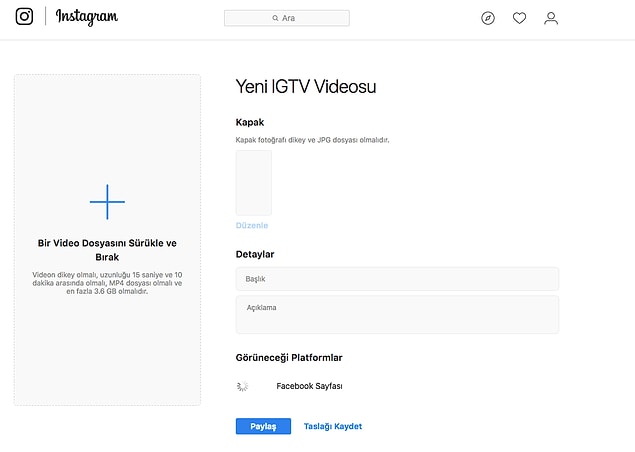
Task: Click the video drag-and-drop upload area
Action: (x=107, y=240)
